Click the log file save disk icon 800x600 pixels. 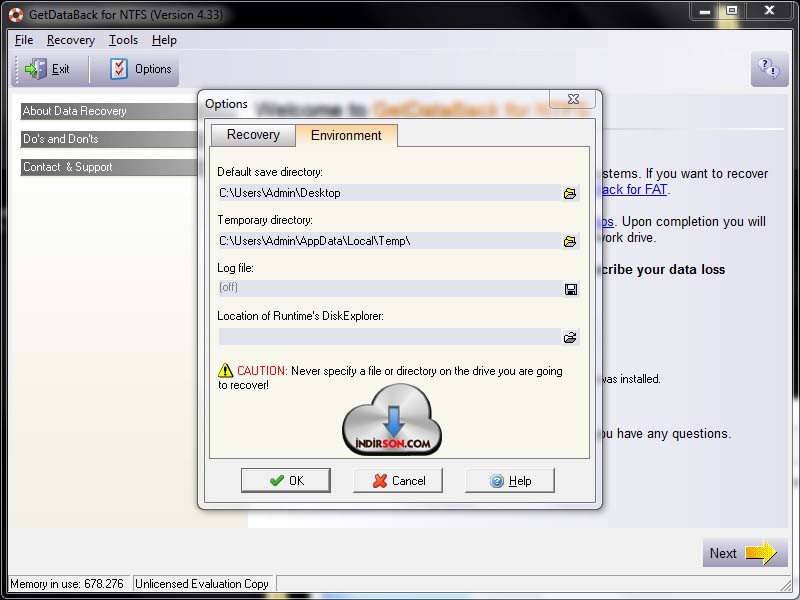[571, 289]
